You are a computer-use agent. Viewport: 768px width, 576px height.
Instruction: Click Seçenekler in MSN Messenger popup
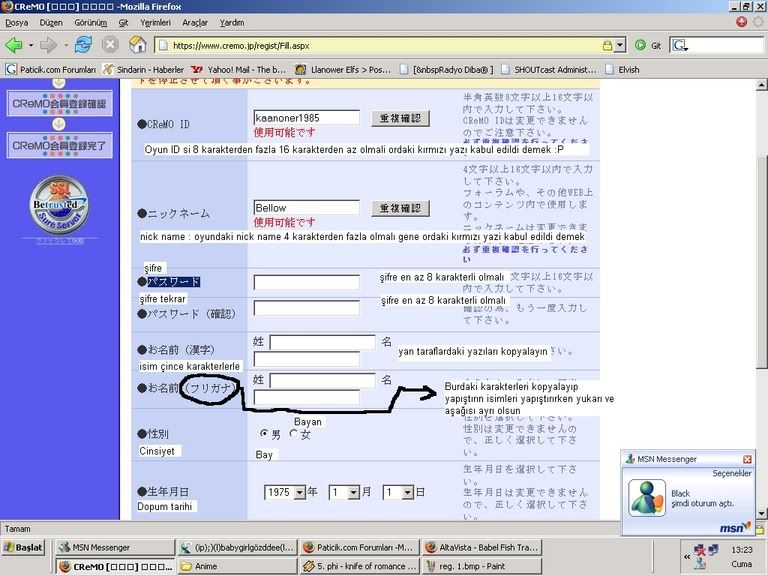click(x=732, y=473)
